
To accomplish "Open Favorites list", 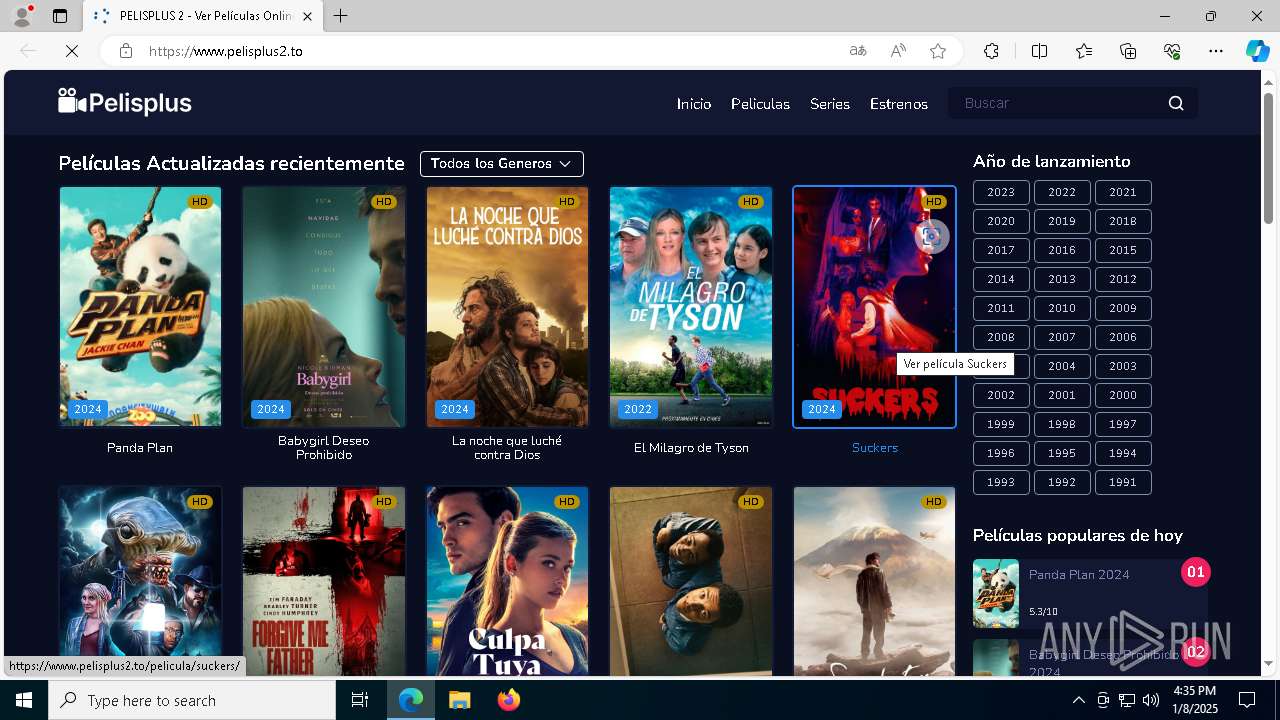I will pyautogui.click(x=1084, y=51).
